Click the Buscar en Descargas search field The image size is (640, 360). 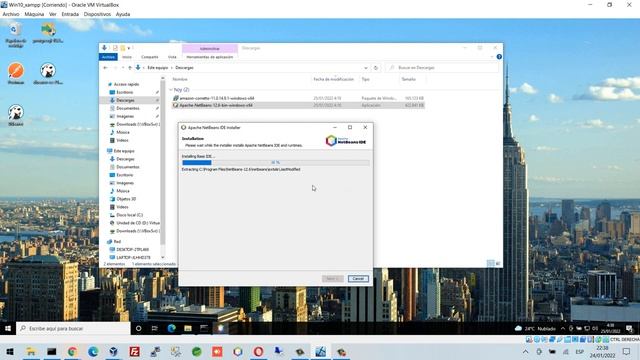point(442,68)
